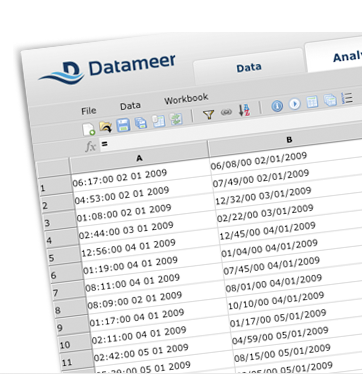Image resolution: width=363 pixels, height=374 pixels.
Task: Select column A header
Action: pos(139,158)
